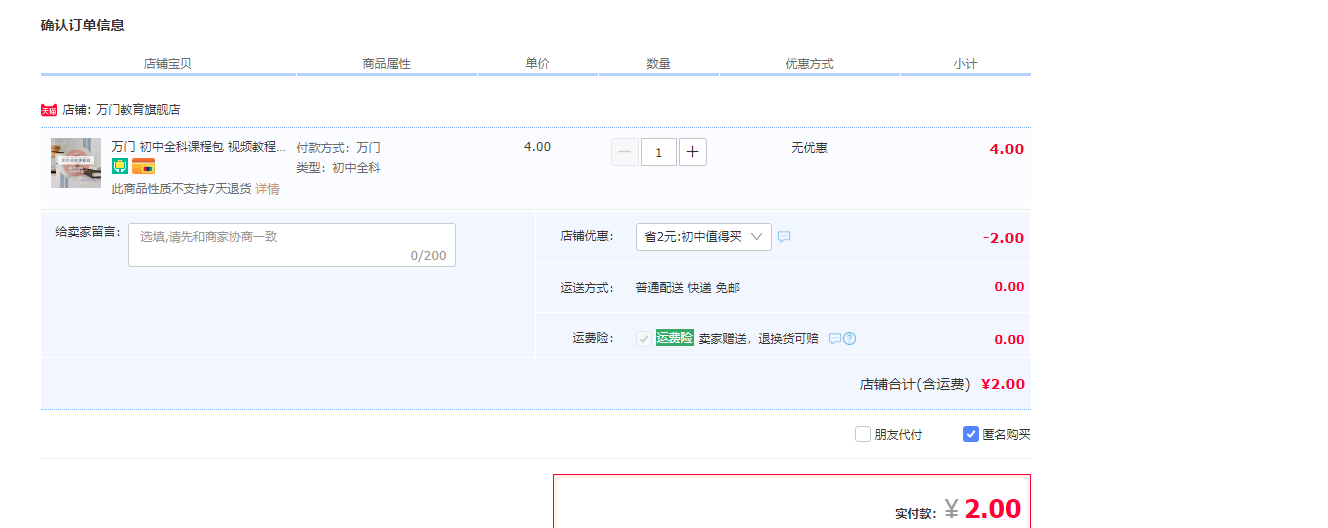Click the 给卖家留言 message input box
This screenshot has width=1328, height=528.
[x=292, y=245]
